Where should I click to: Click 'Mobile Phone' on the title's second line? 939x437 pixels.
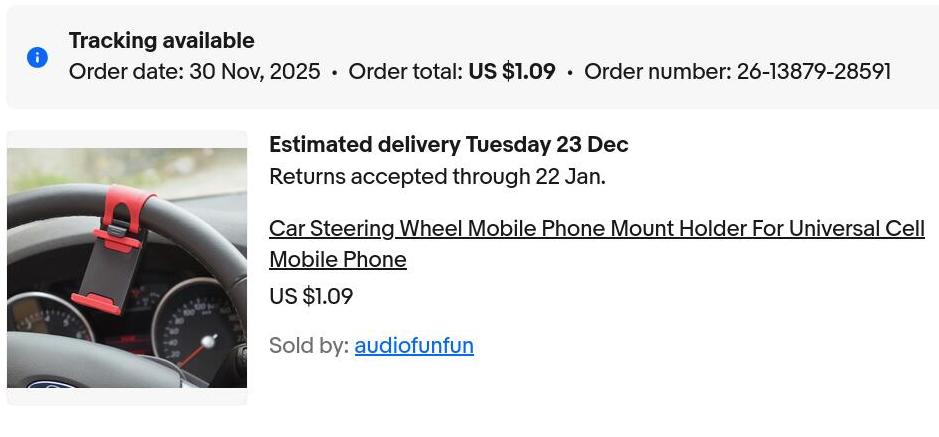coord(337,260)
